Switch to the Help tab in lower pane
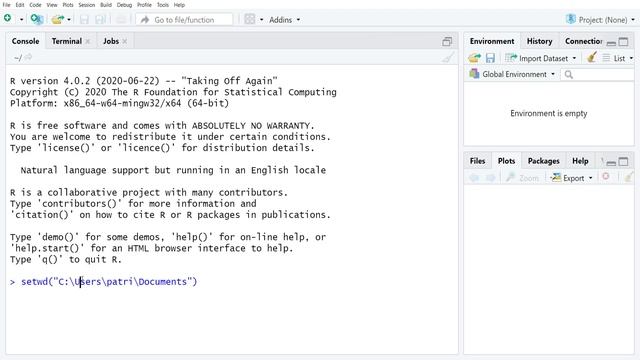The width and height of the screenshot is (640, 360). tap(580, 161)
